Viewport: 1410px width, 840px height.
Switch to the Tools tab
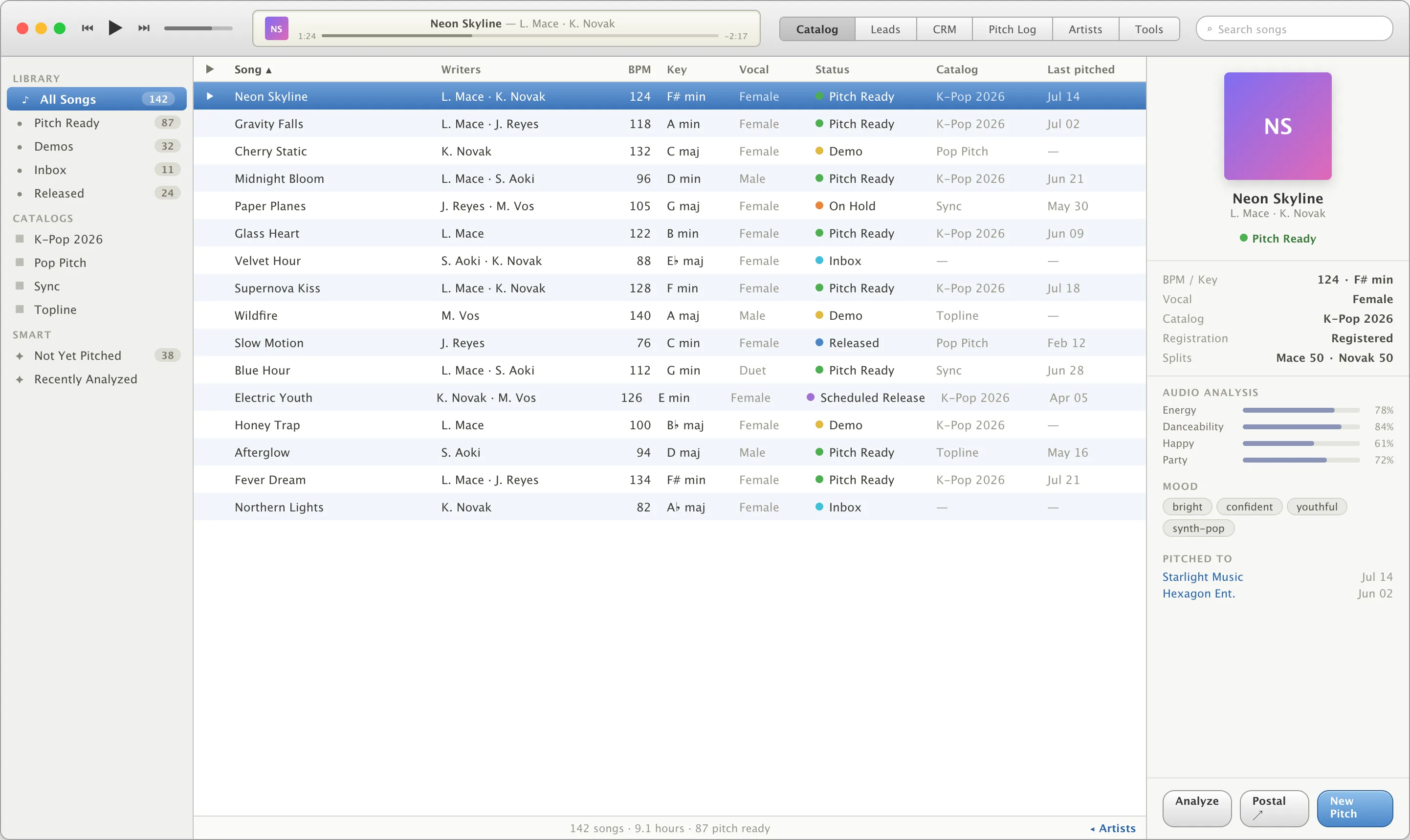[x=1148, y=29]
